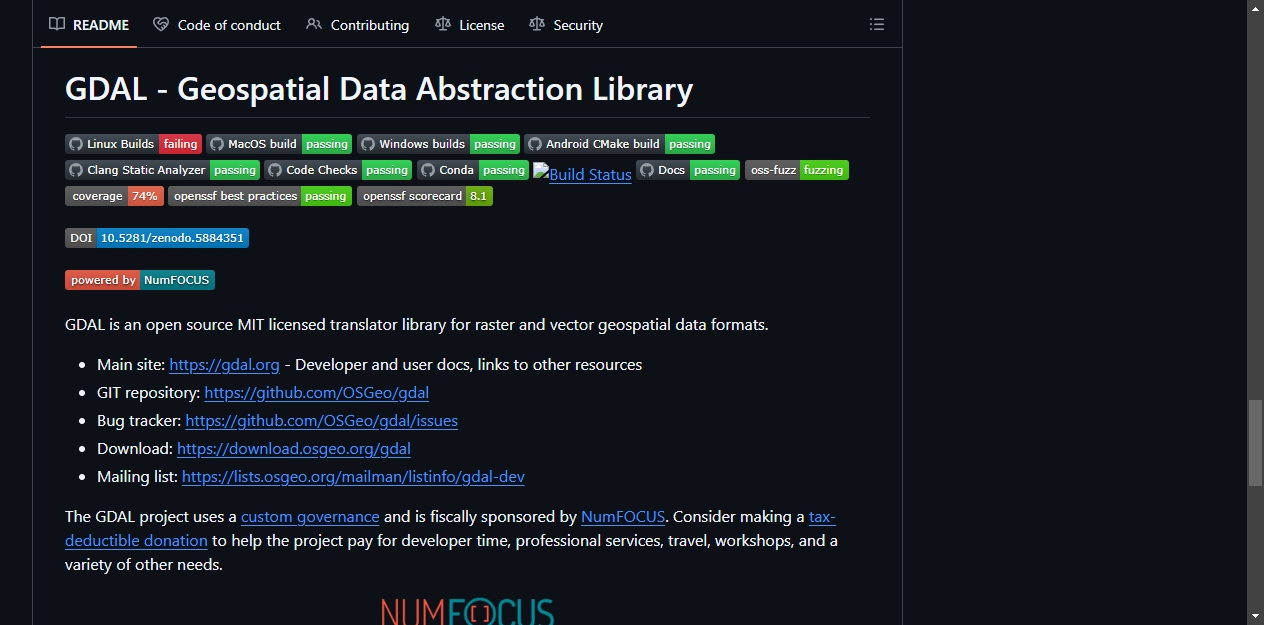The width and height of the screenshot is (1264, 625).
Task: Open the Android CMake build badge
Action: click(619, 144)
